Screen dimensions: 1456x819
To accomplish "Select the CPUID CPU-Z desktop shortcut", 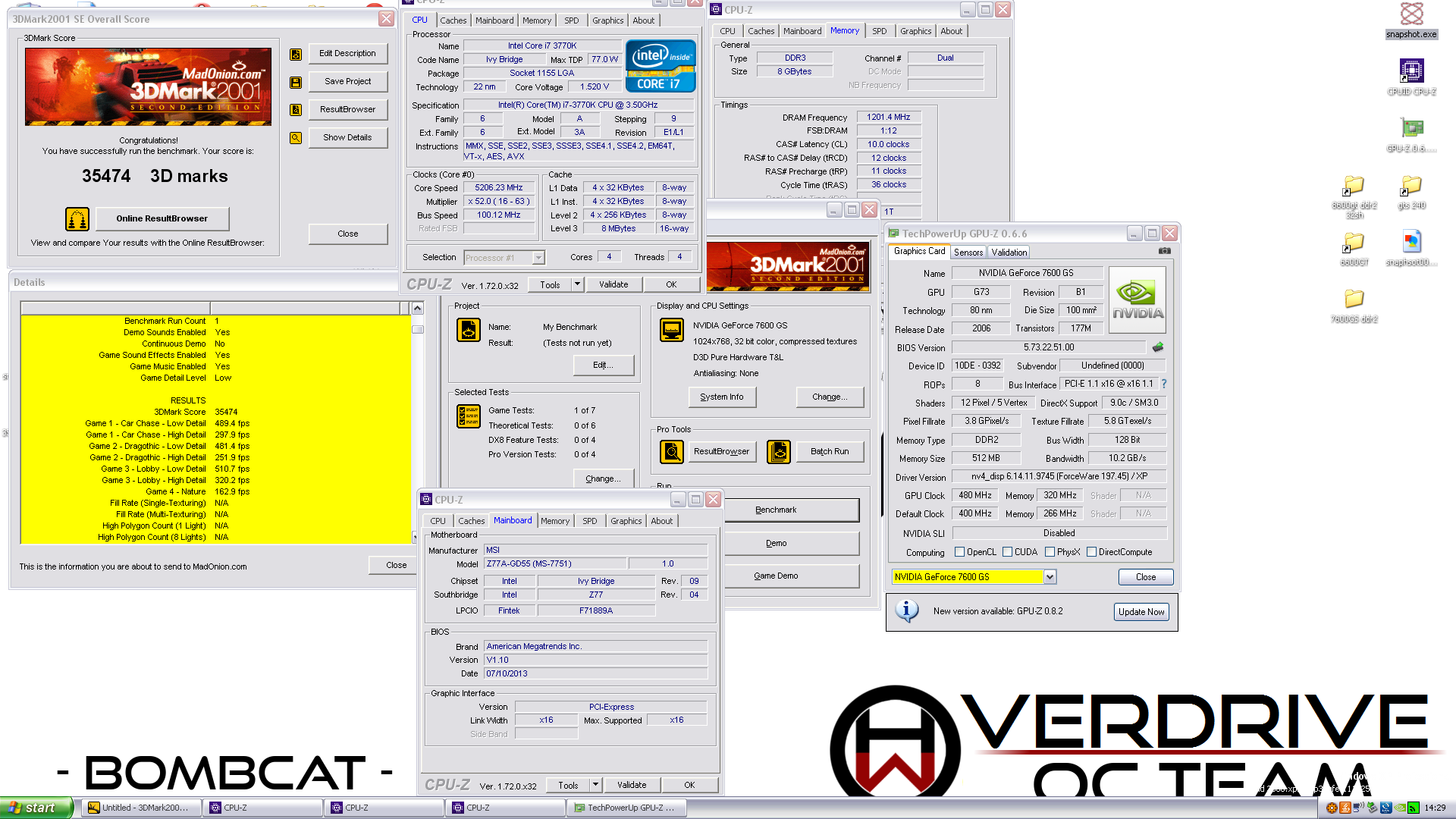I will [x=1411, y=76].
